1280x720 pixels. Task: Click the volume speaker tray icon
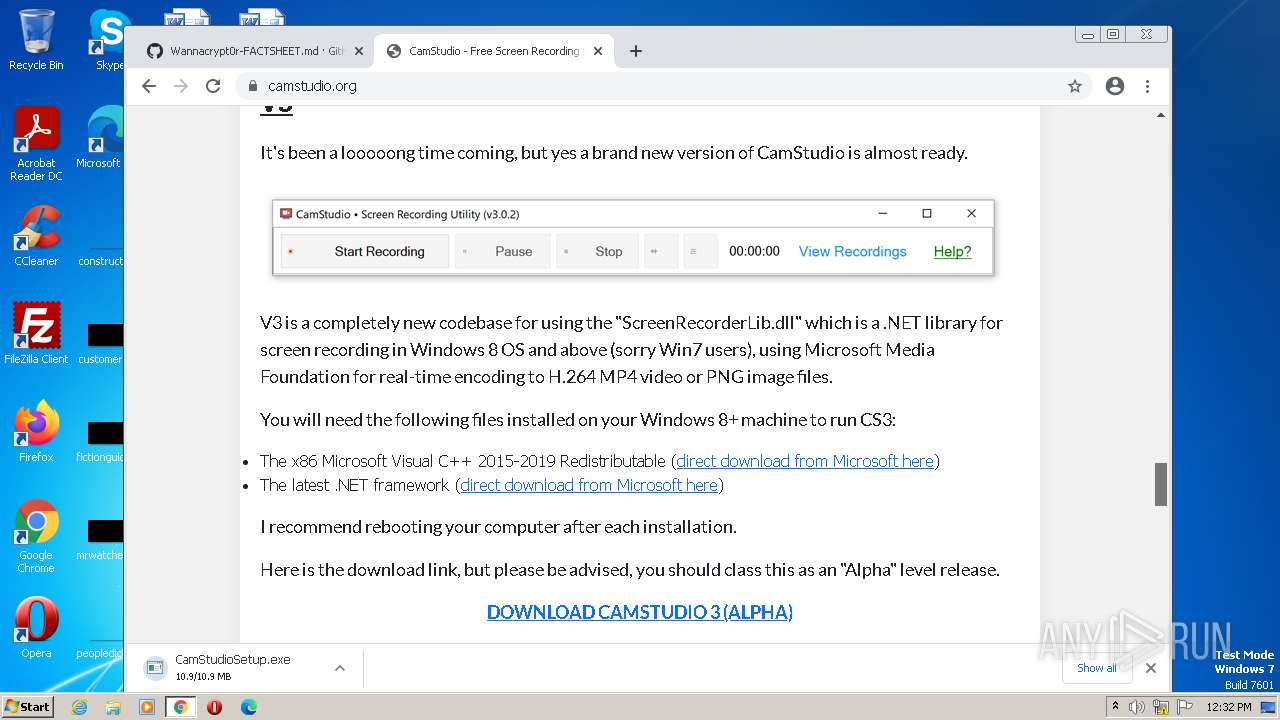pyautogui.click(x=1137, y=707)
